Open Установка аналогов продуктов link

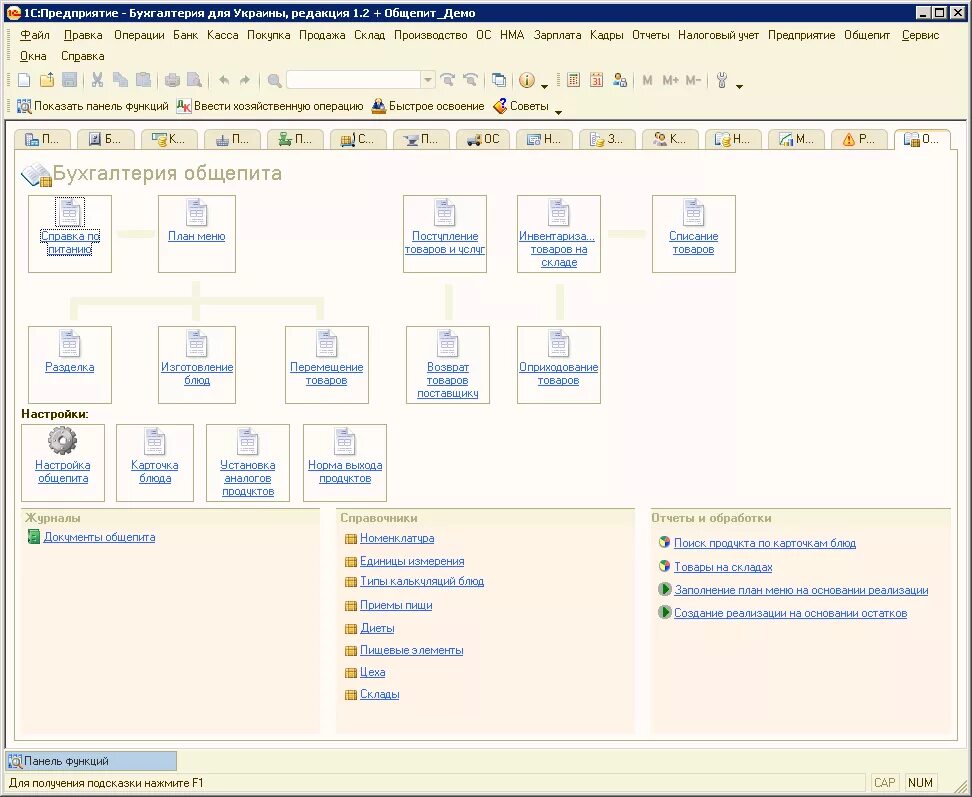click(x=248, y=478)
